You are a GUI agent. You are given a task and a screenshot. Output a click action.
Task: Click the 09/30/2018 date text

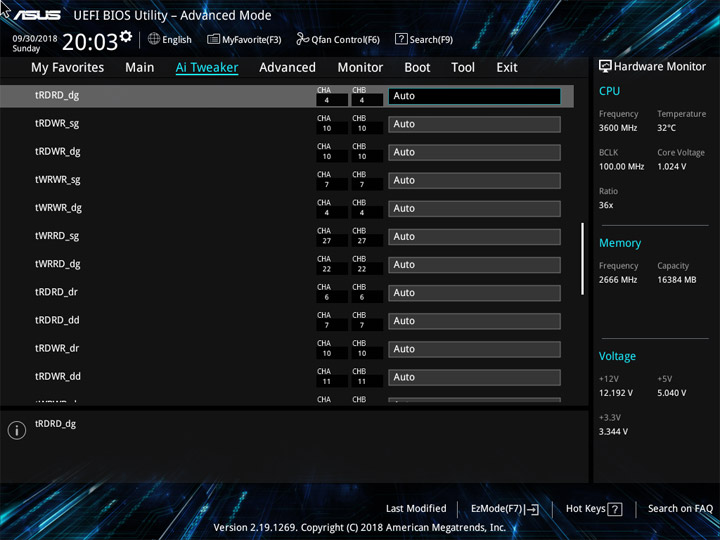(x=35, y=39)
